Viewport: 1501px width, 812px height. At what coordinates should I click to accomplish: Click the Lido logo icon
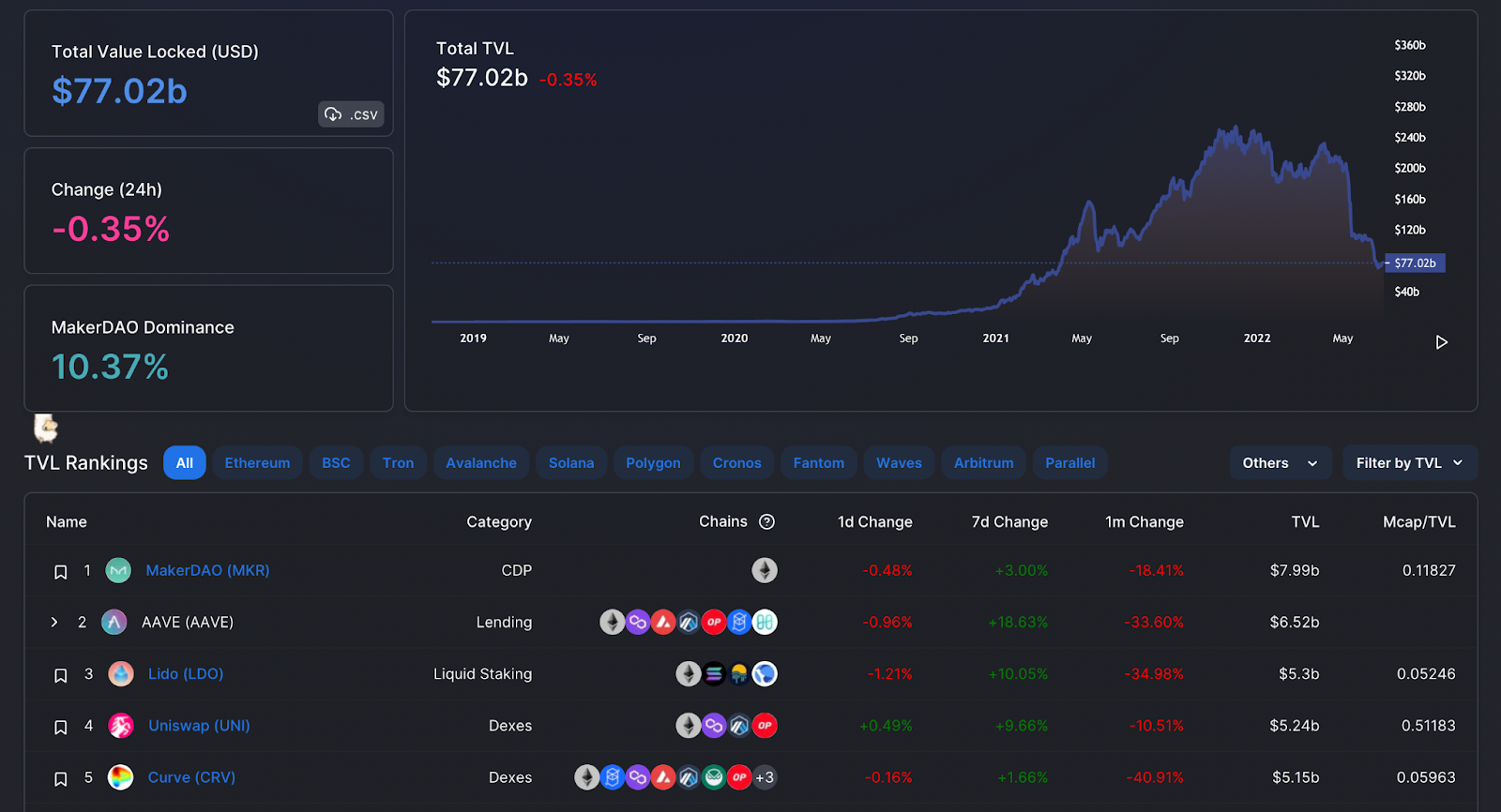click(121, 673)
